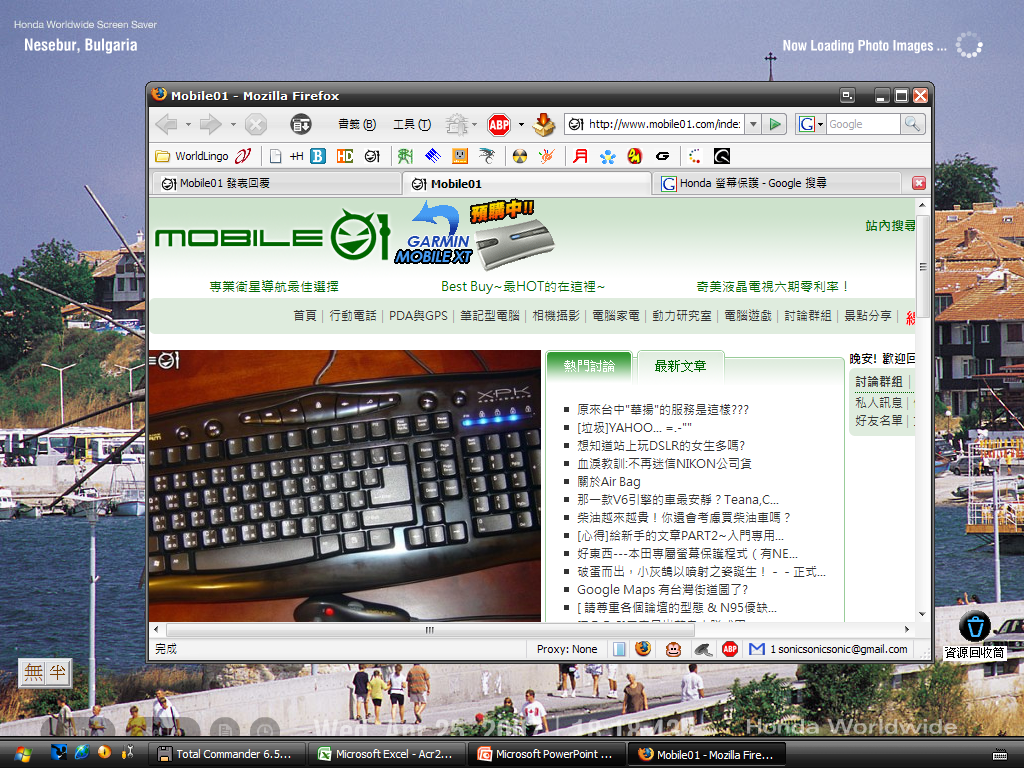Click the Firefox globe status bar icon
Image resolution: width=1024 pixels, height=768 pixels.
(643, 648)
